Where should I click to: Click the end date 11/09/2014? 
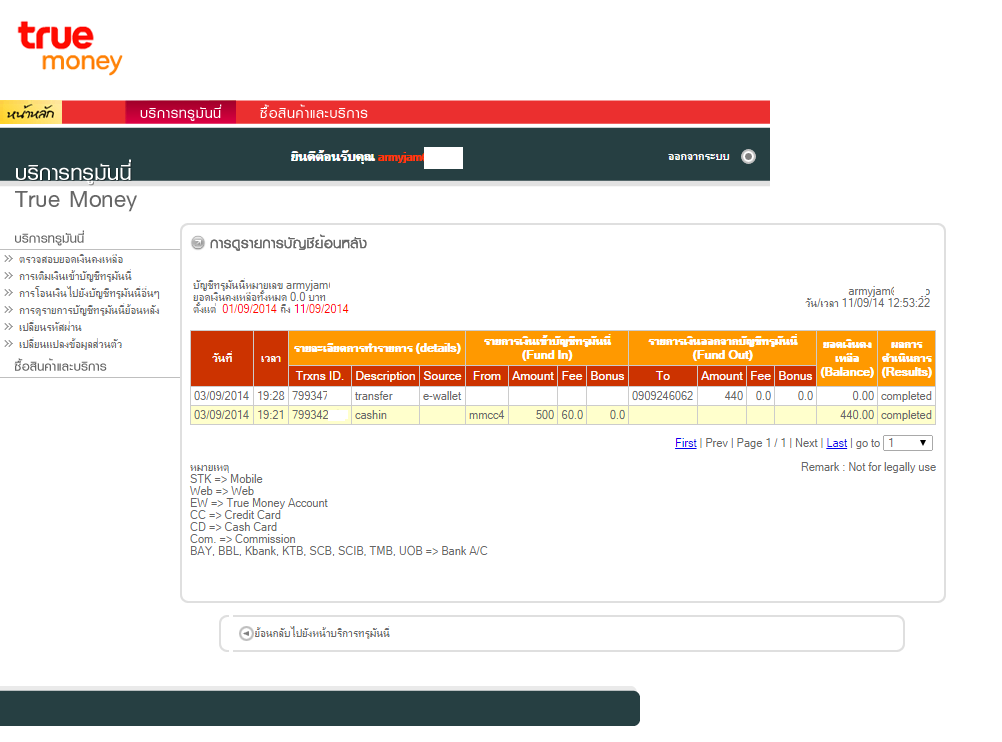pos(321,309)
